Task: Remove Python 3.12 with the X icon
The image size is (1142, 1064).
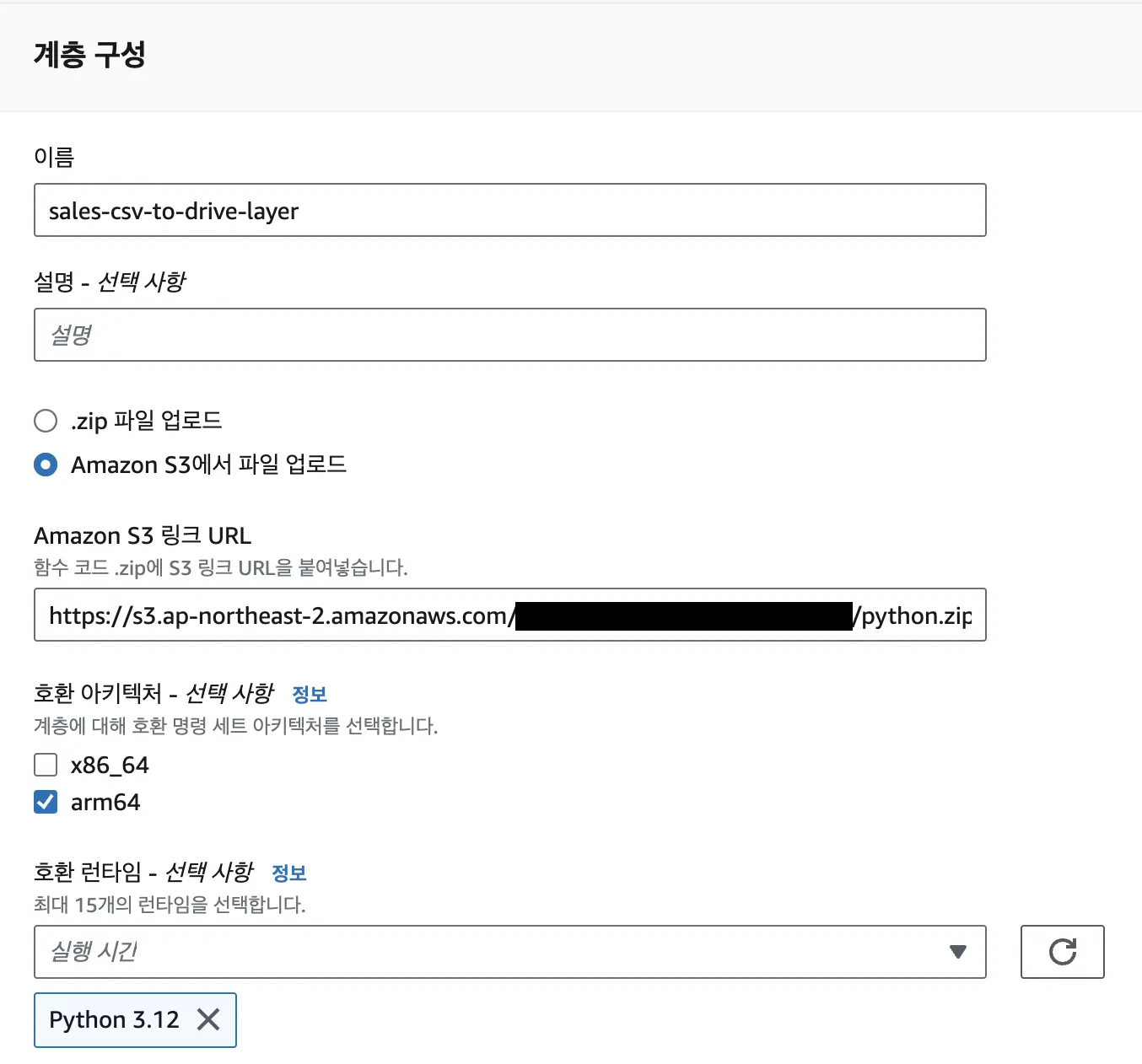Action: tap(207, 1020)
